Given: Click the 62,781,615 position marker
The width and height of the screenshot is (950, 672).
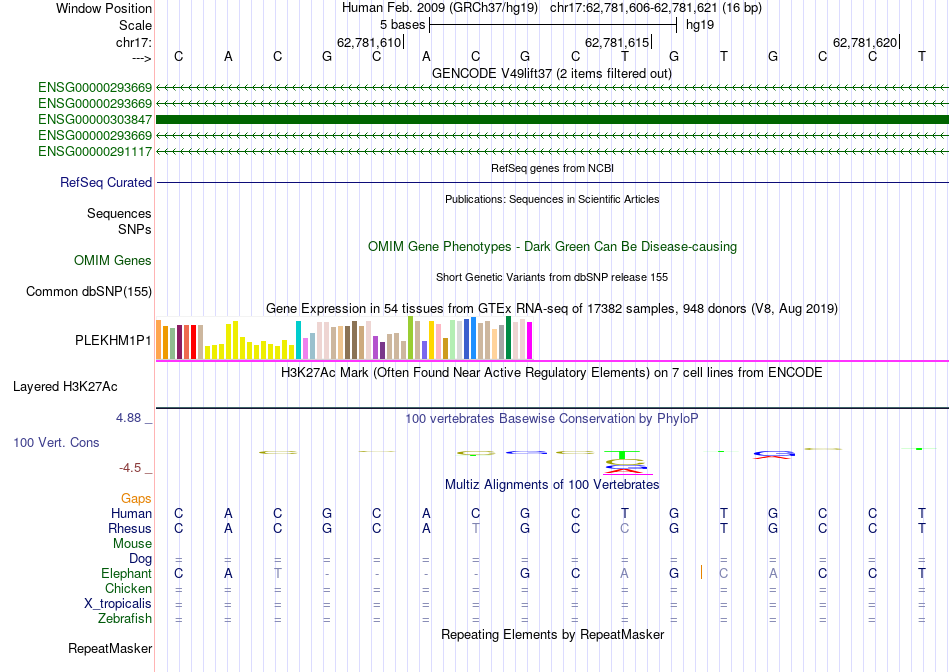Looking at the screenshot, I should coord(617,42).
